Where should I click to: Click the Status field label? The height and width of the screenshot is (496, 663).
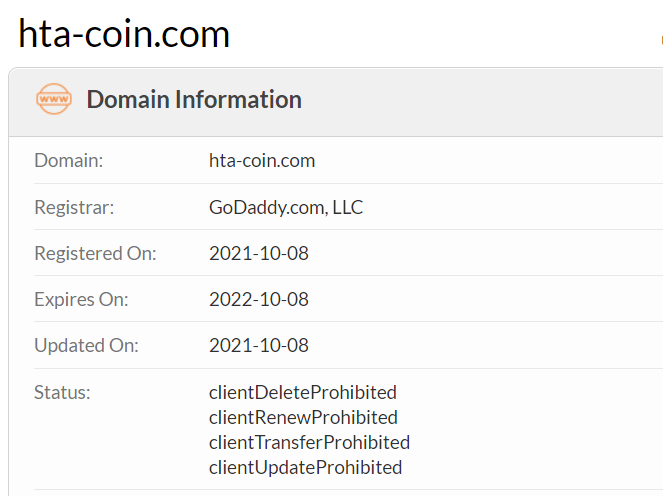pos(62,392)
